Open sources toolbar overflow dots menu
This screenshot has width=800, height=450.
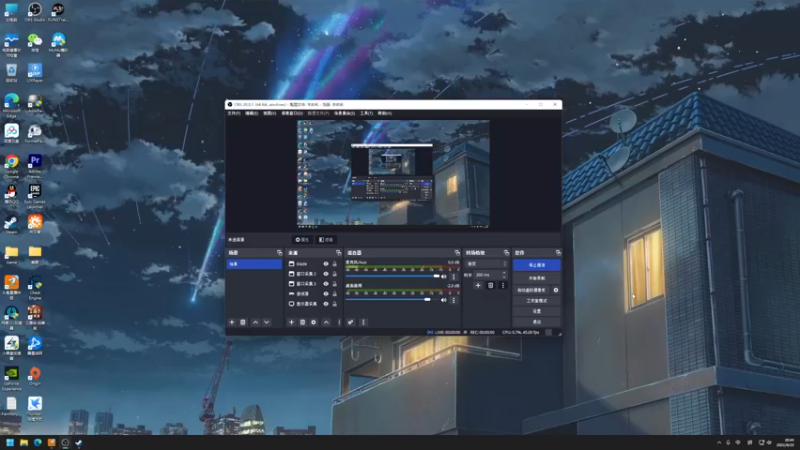click(x=339, y=322)
